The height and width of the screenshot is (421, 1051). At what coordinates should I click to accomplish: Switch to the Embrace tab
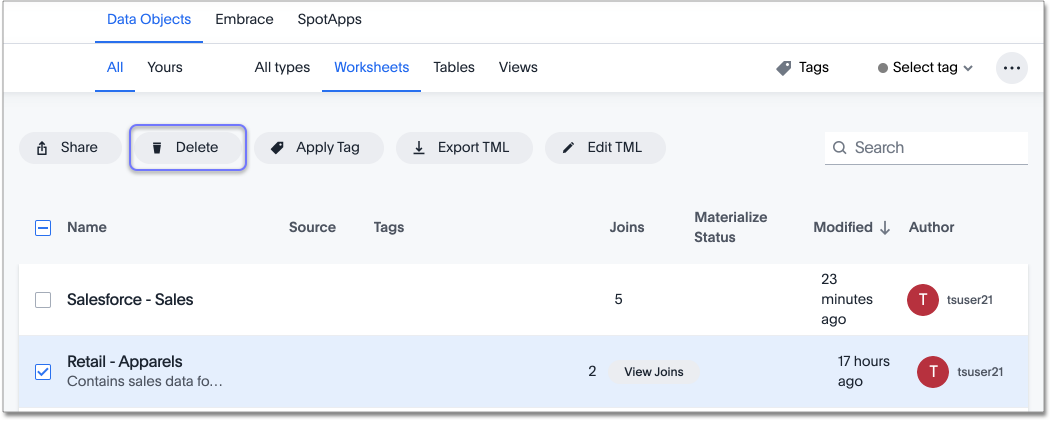(244, 19)
